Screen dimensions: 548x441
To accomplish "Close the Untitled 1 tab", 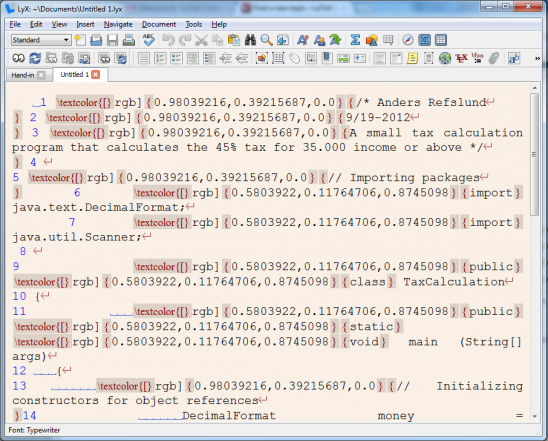I will tap(95, 74).
